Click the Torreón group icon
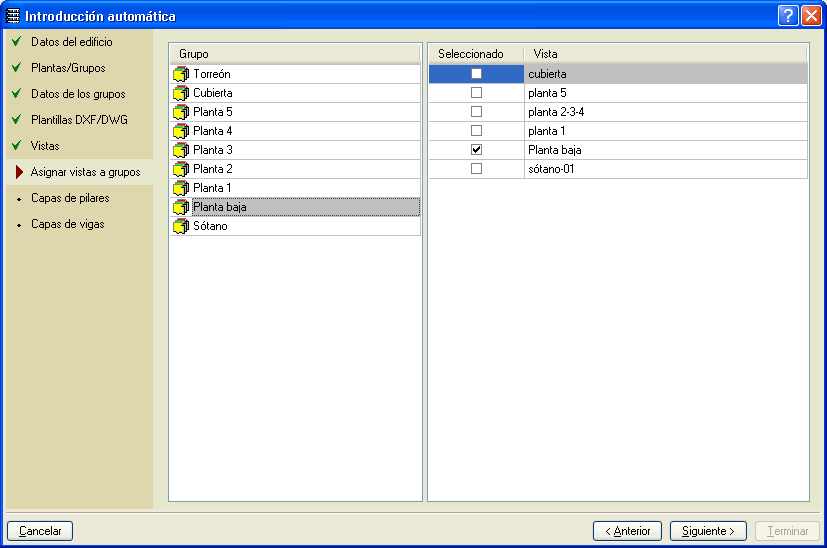The image size is (827, 548). point(180,74)
